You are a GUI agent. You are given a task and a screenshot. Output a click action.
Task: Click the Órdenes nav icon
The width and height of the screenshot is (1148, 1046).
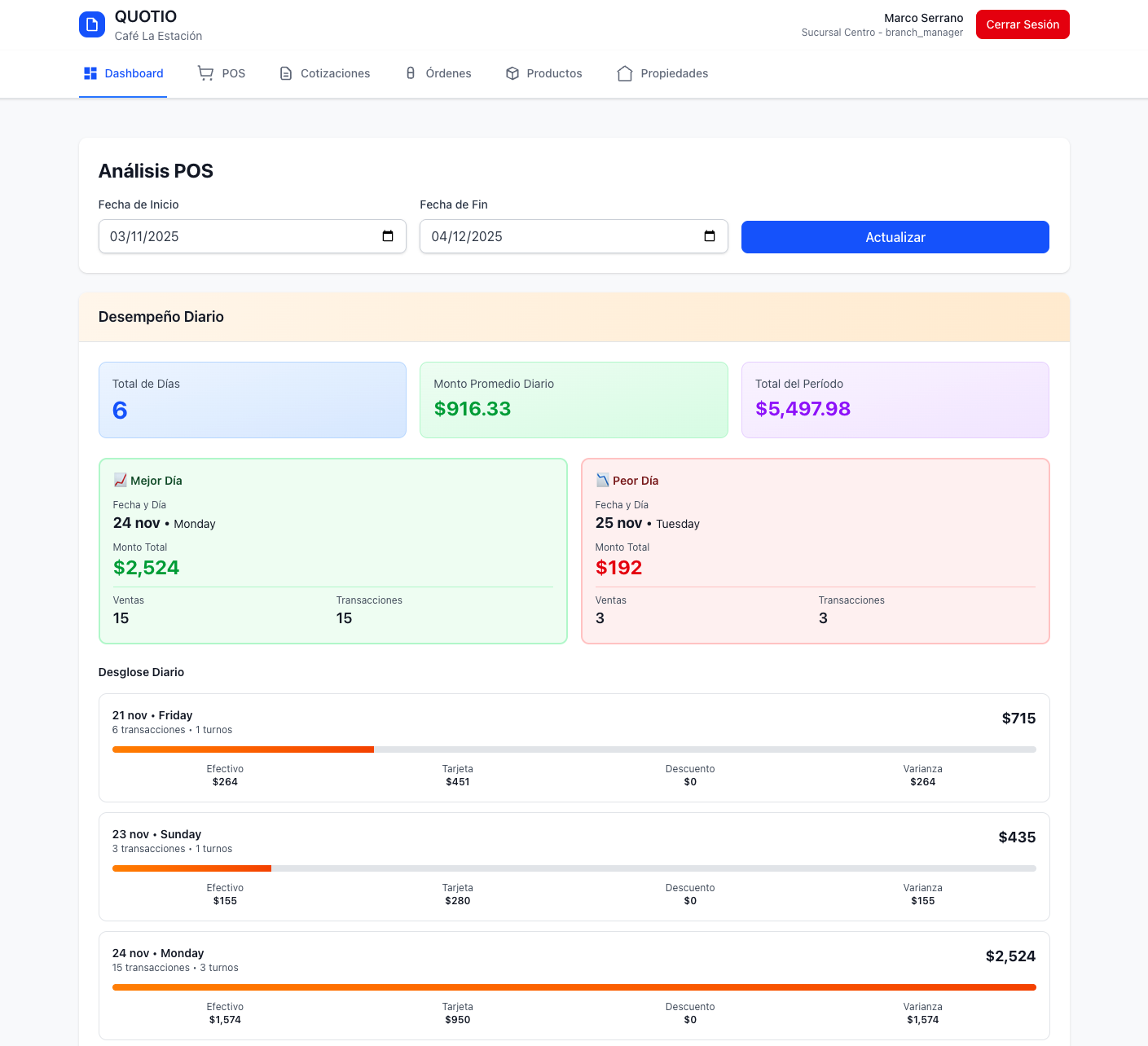411,73
